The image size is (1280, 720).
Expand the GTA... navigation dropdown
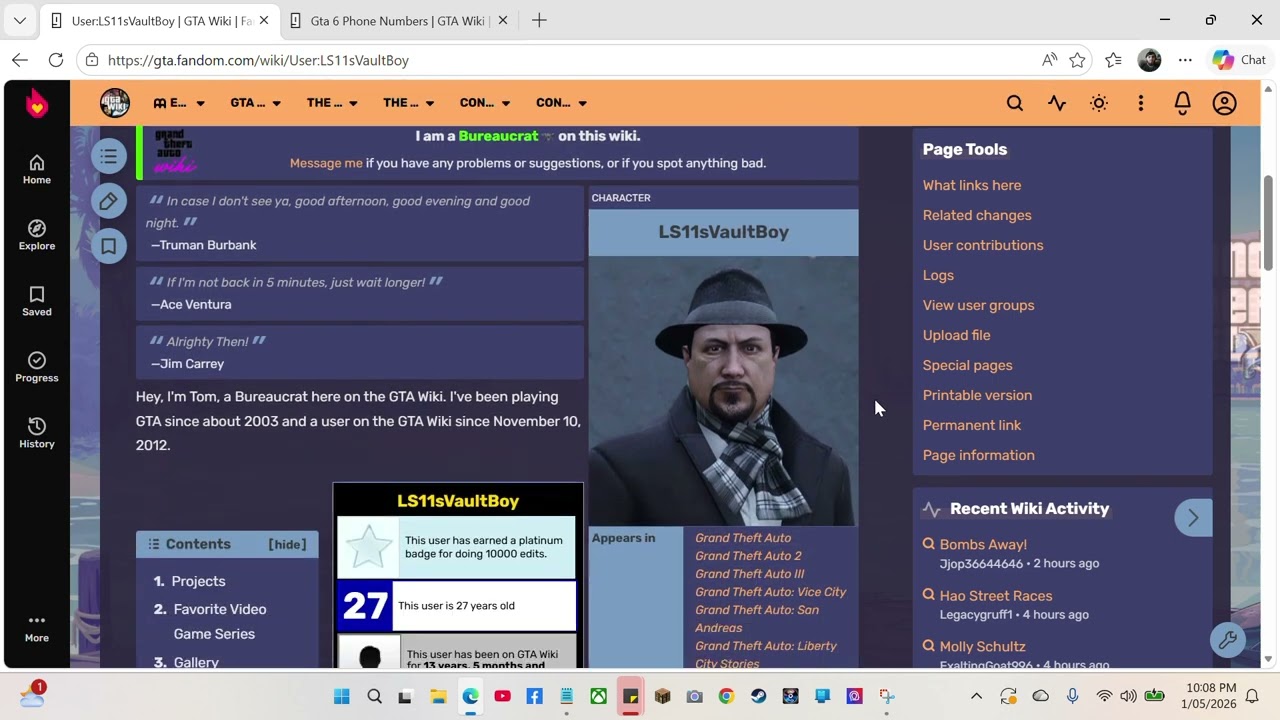256,103
